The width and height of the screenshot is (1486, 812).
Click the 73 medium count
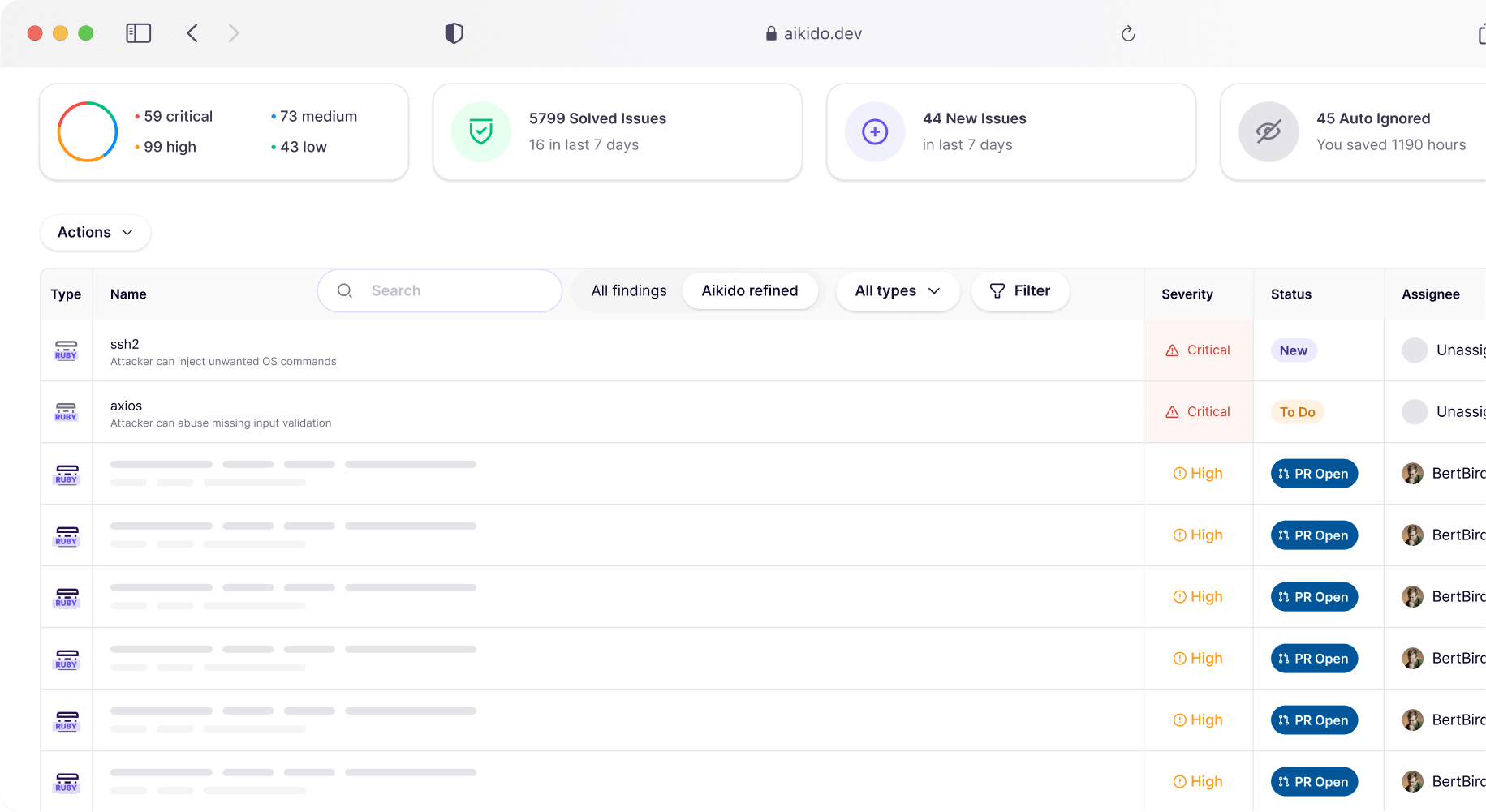(x=318, y=116)
